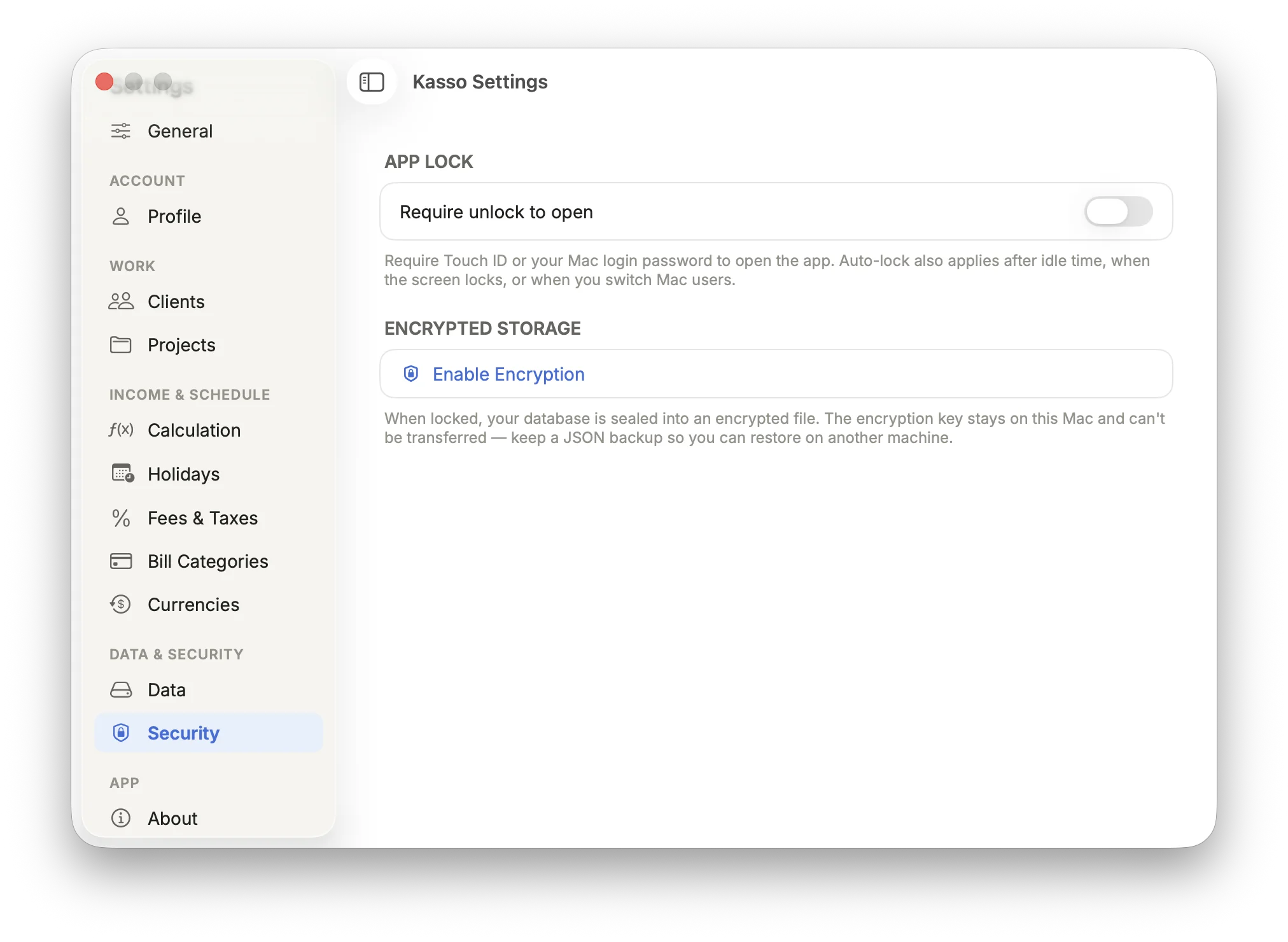Click the ACCOUNT sidebar header
Viewport: 1288px width, 942px height.
coord(147,181)
